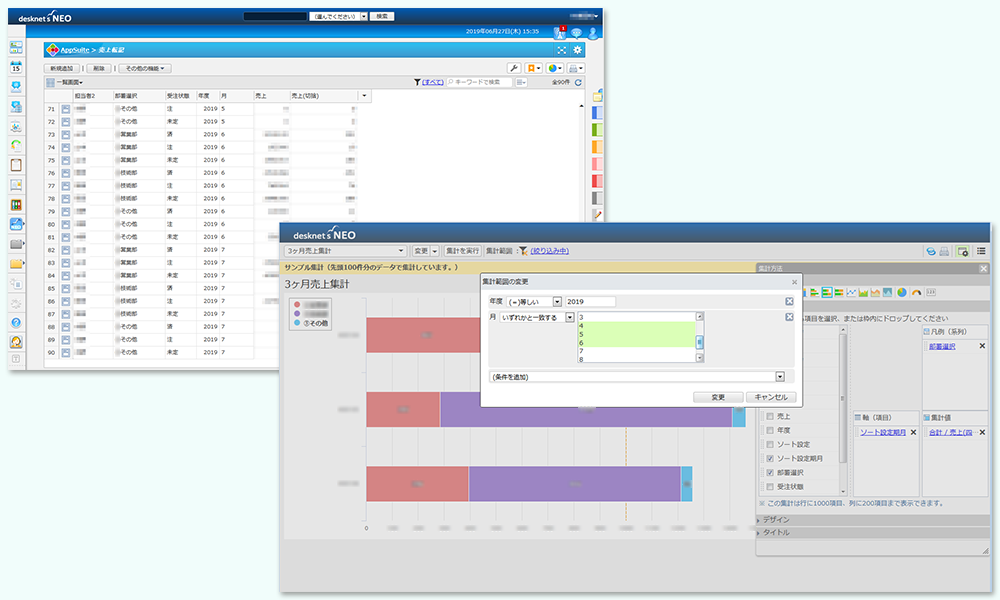Click the wrench settings icon in list toolbar
The width and height of the screenshot is (1000, 600).
coord(514,68)
